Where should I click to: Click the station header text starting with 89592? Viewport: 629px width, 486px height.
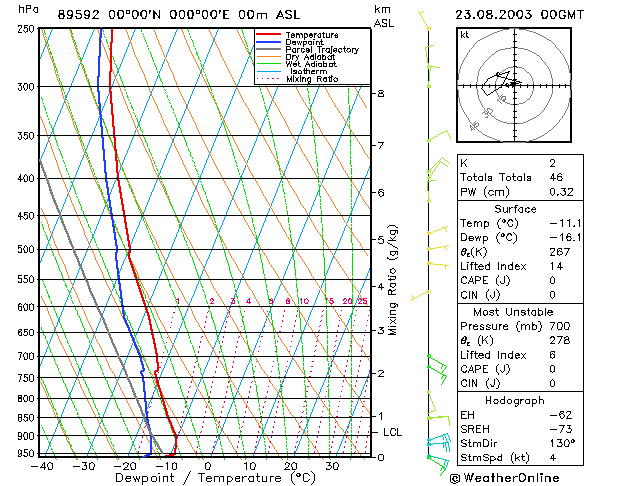point(179,15)
